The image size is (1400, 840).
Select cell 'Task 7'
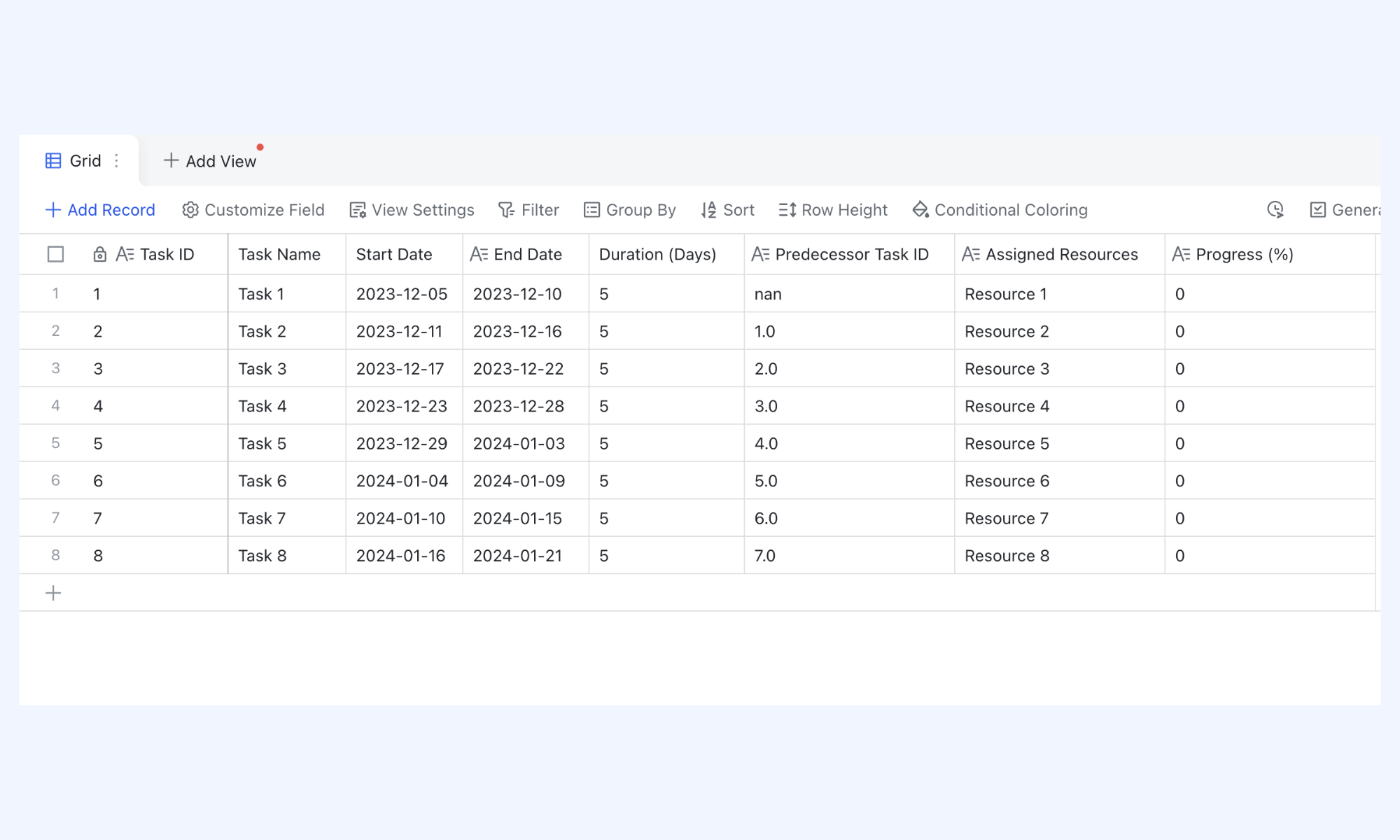[287, 518]
